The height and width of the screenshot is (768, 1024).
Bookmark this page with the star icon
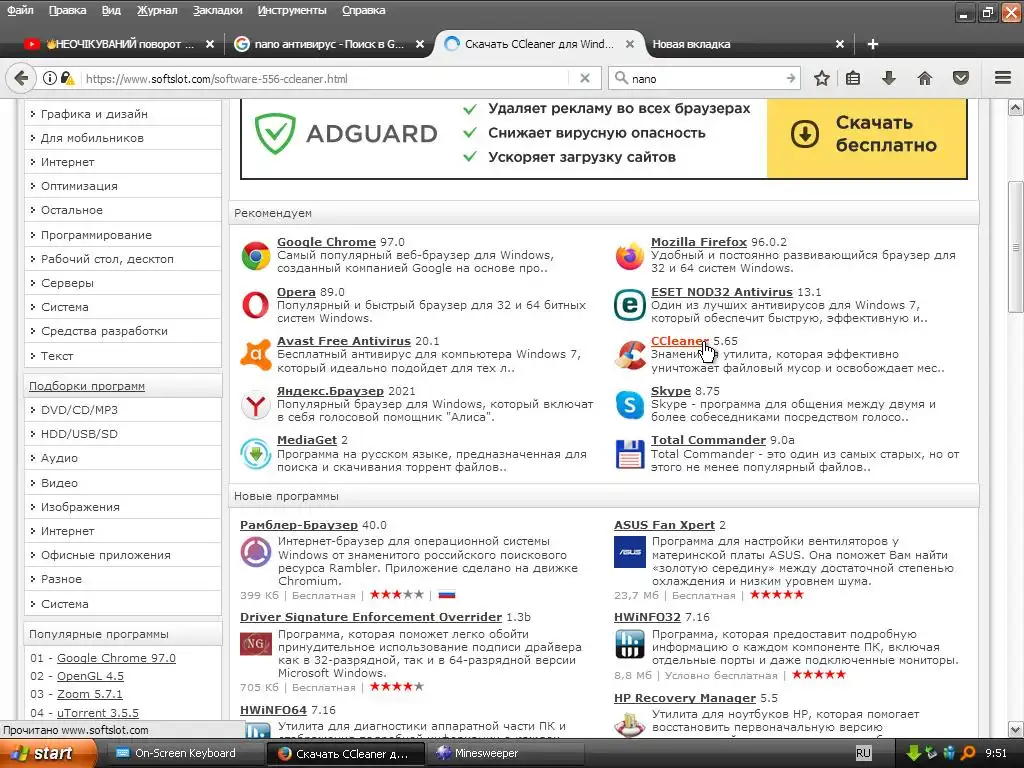point(822,78)
